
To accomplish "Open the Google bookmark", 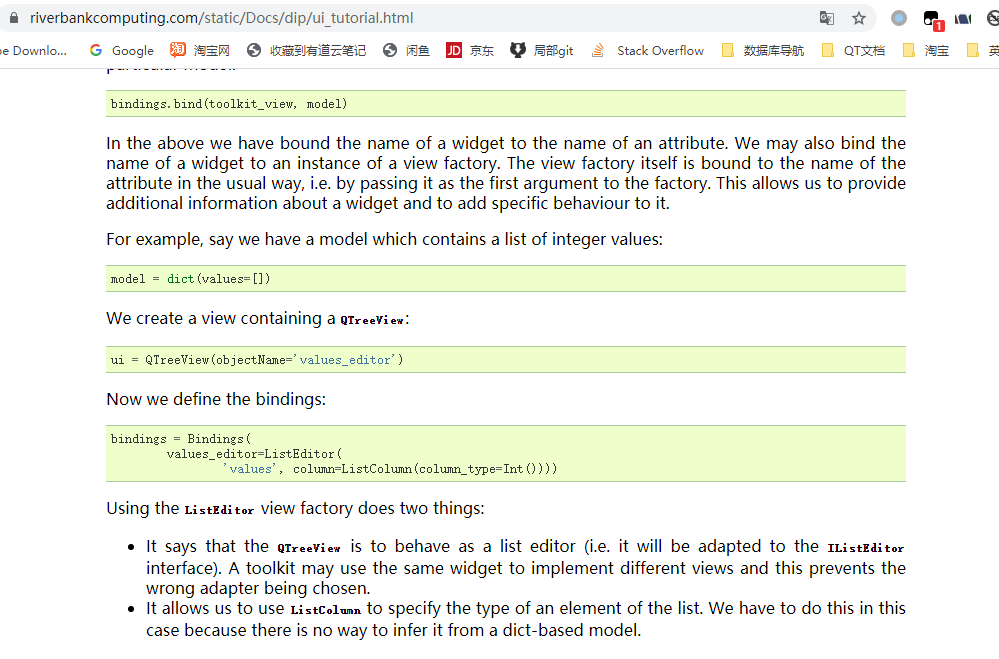I will (122, 50).
